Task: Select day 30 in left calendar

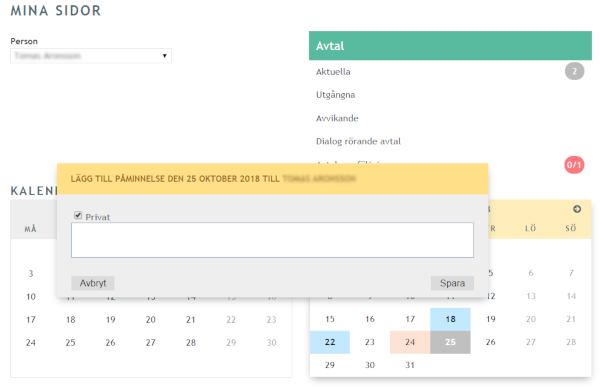Action: (271, 343)
